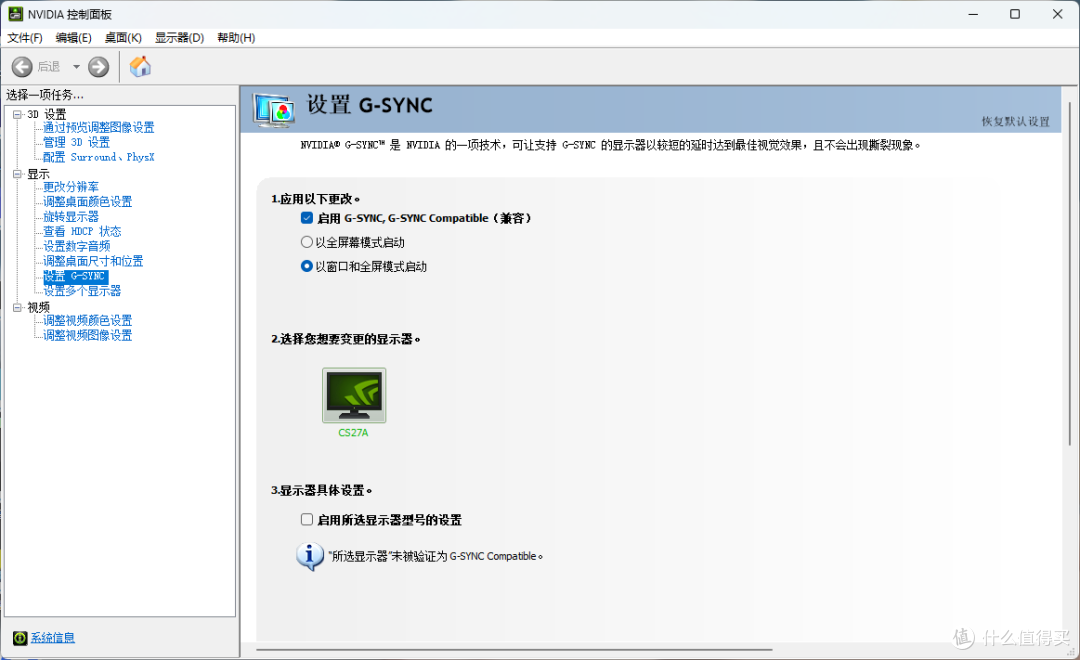Click the 后退 label next to back arrow

pyautogui.click(x=49, y=67)
